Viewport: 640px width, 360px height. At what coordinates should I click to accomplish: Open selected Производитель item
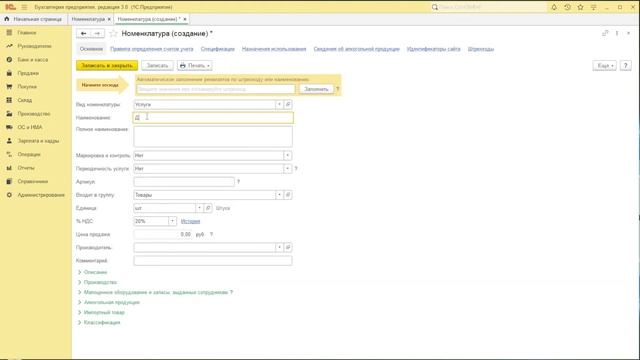coord(288,247)
